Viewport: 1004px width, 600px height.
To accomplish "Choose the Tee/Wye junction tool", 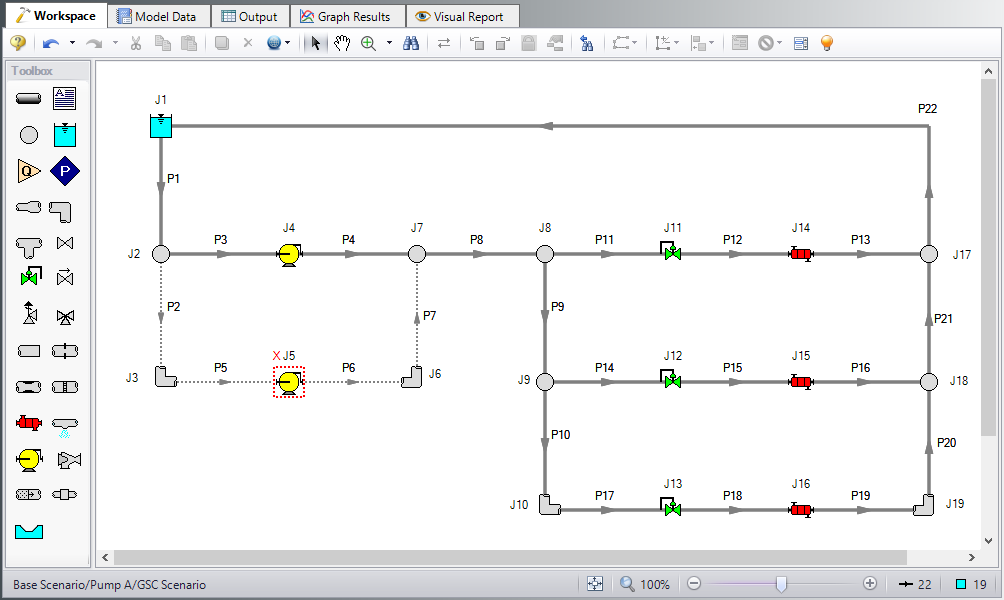I will [x=29, y=243].
